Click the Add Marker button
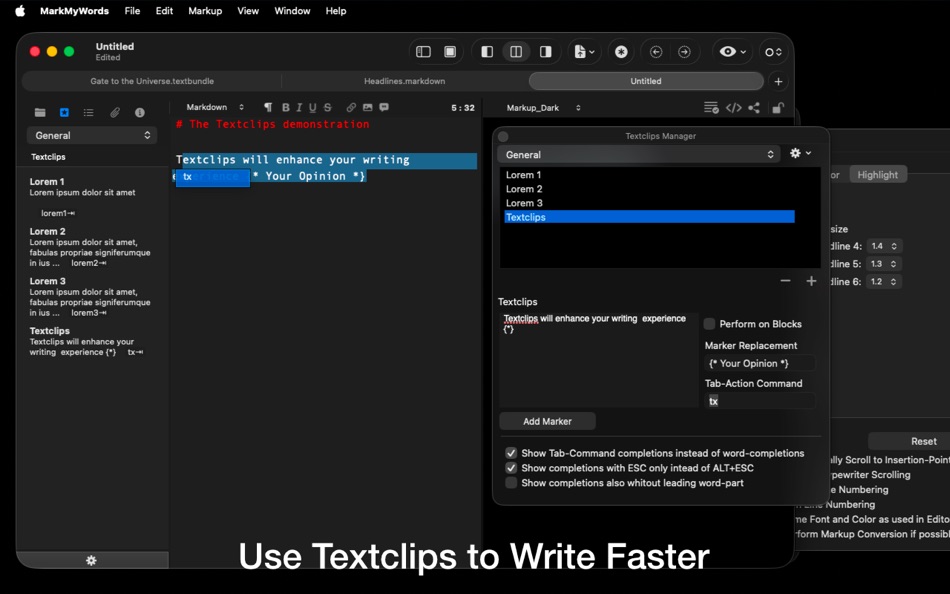The image size is (950, 594). point(547,421)
